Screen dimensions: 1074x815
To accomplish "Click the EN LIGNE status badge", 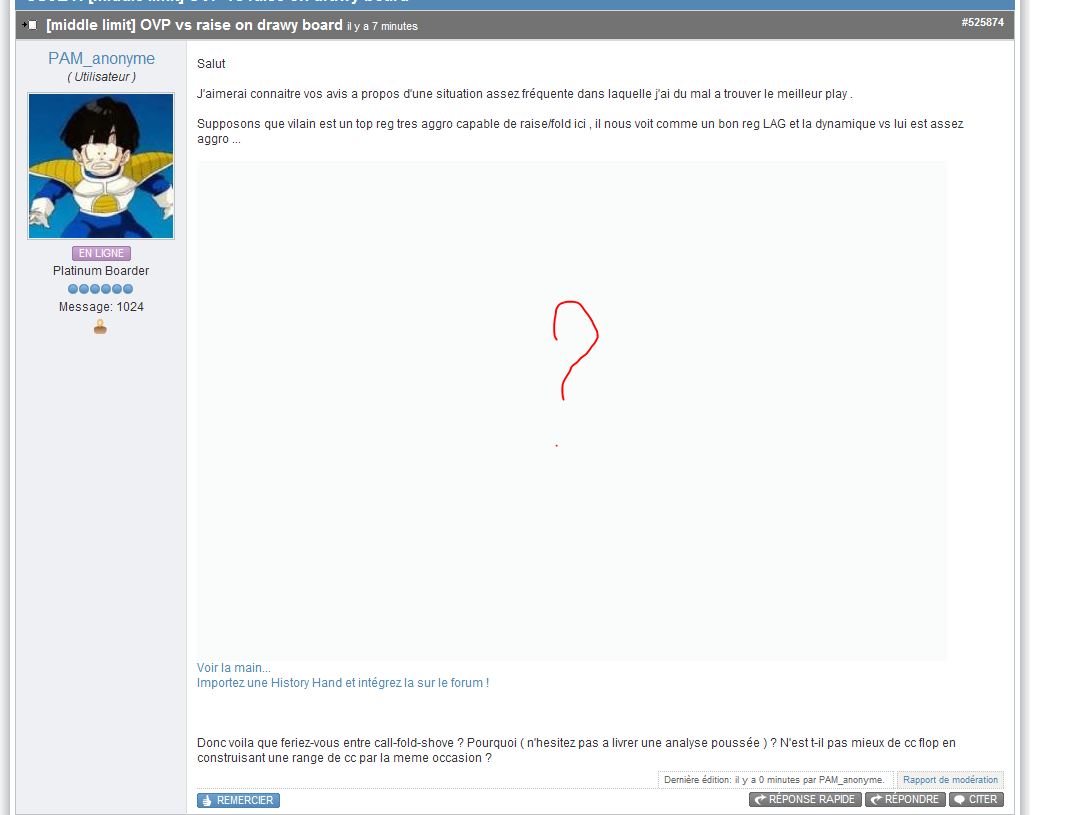I will [x=101, y=253].
